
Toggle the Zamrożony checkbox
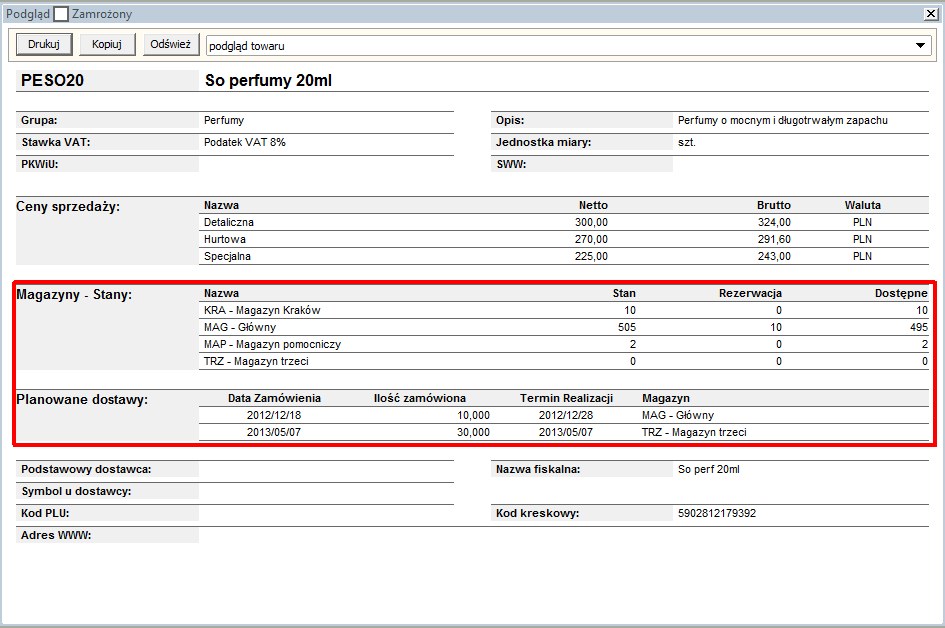click(x=61, y=14)
